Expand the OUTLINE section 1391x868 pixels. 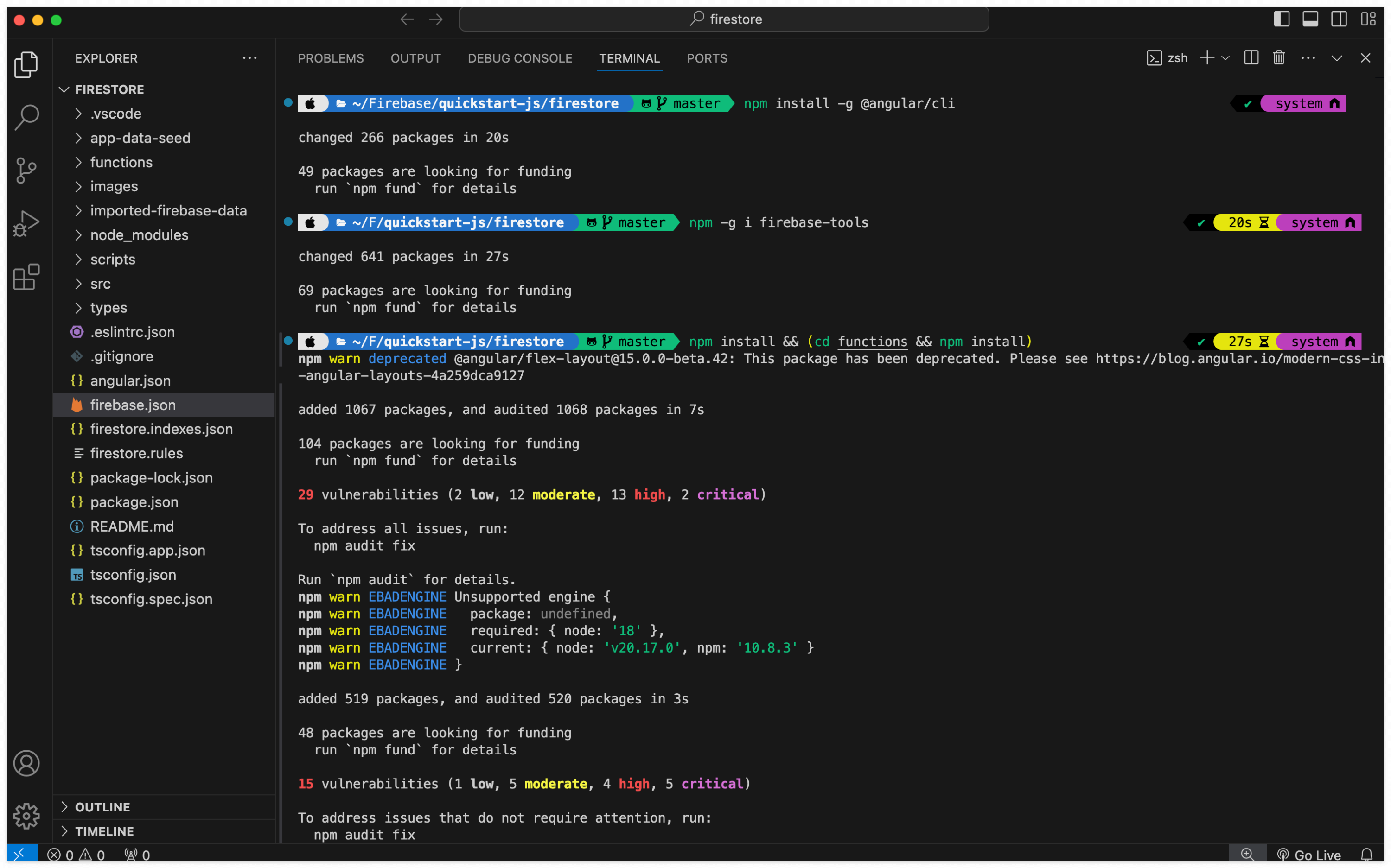[102, 806]
